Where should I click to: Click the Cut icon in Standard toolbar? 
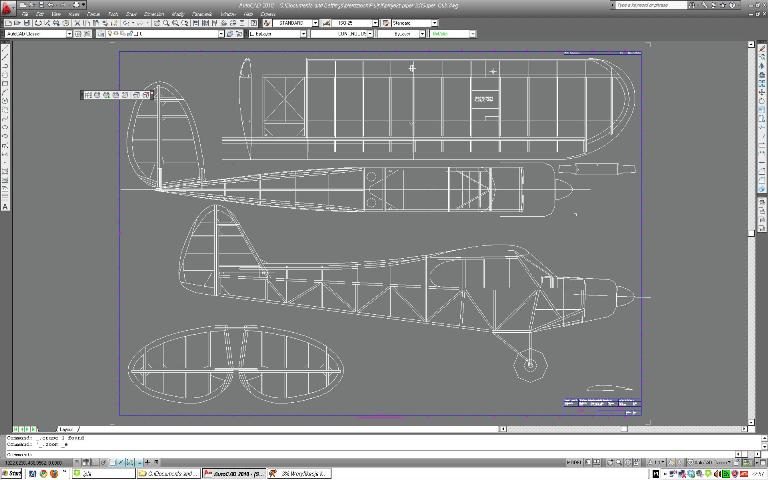pyautogui.click(x=77, y=23)
